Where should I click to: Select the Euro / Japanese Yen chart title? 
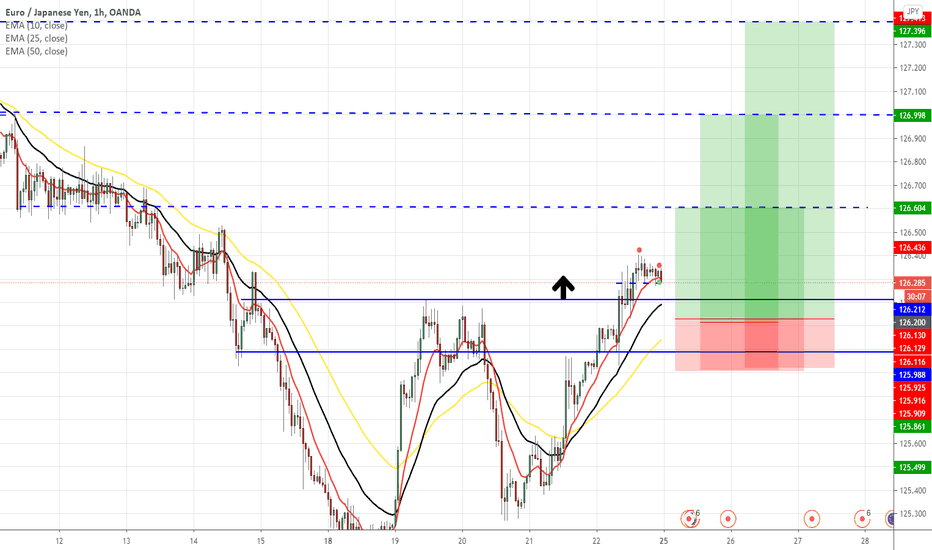coord(73,12)
